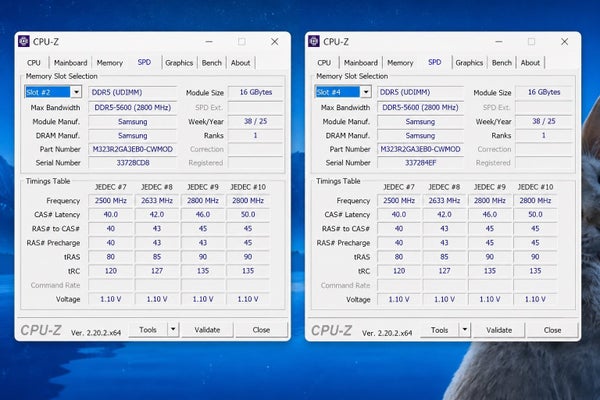Click version text Ver. 2.20.2.x64, left window
This screenshot has width=600, height=400.
click(96, 333)
